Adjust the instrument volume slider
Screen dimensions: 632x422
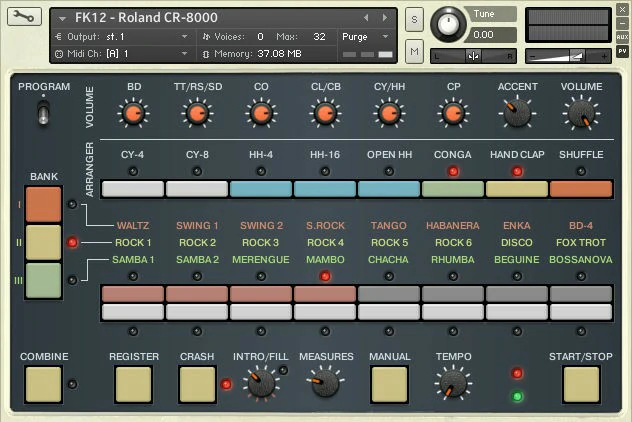coord(568,56)
